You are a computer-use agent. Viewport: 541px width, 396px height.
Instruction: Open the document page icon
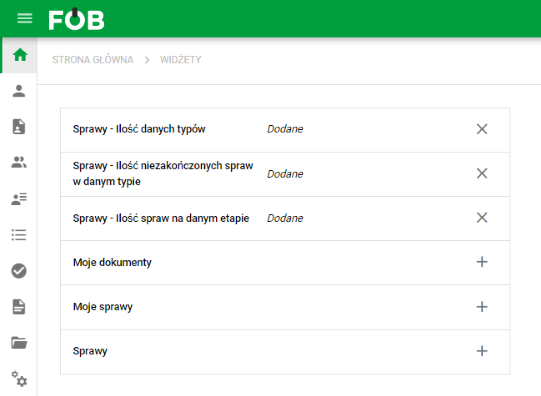(x=19, y=307)
